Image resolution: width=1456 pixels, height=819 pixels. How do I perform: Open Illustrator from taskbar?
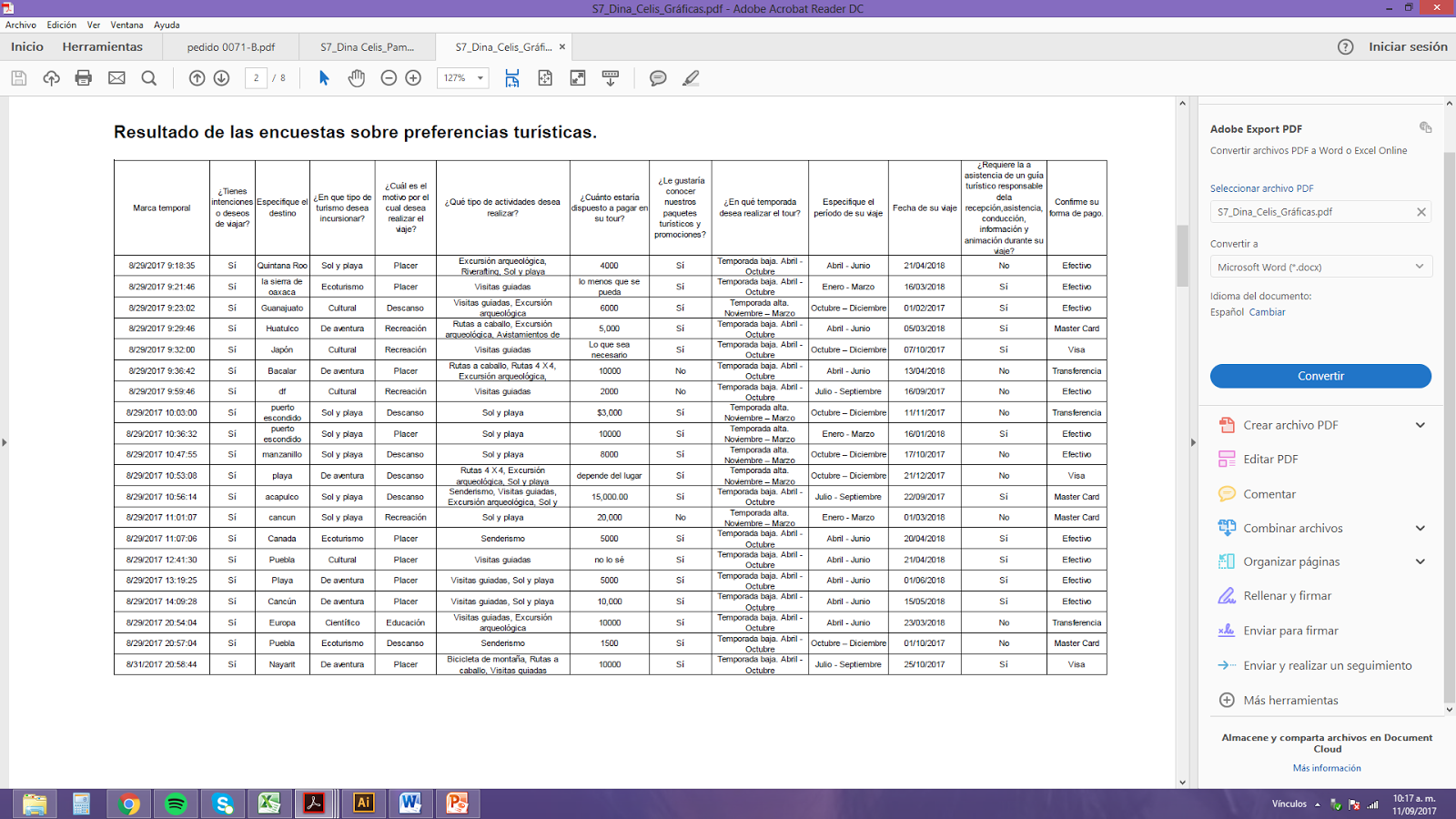tap(363, 804)
